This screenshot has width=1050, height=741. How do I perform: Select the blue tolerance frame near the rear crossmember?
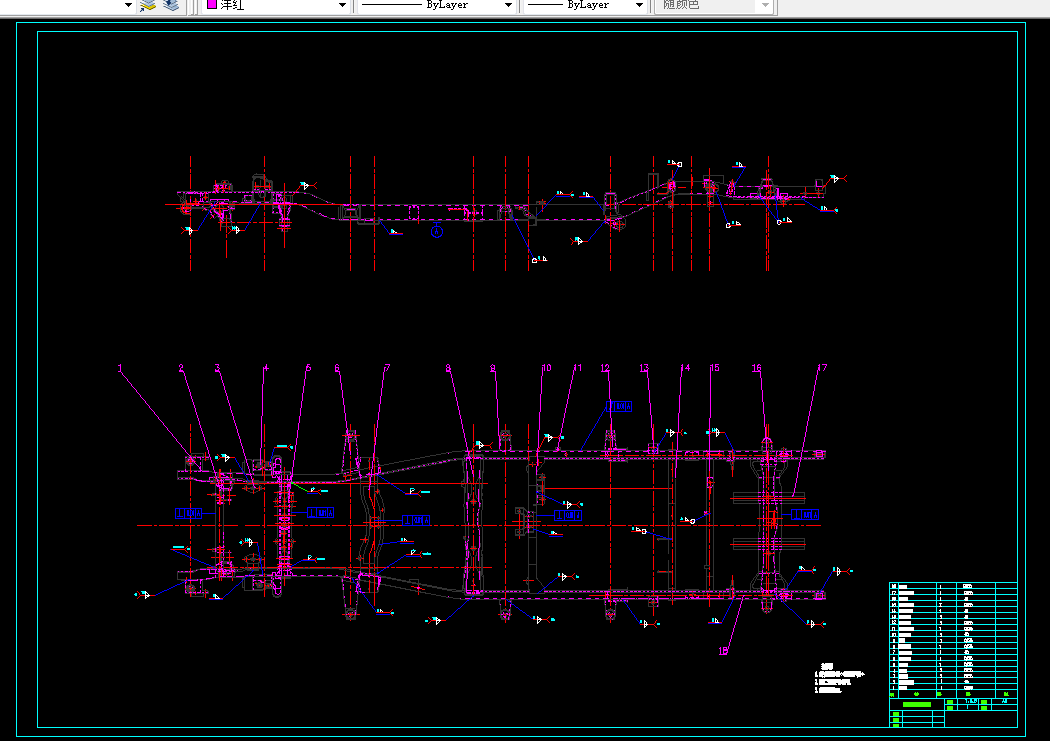coord(805,514)
